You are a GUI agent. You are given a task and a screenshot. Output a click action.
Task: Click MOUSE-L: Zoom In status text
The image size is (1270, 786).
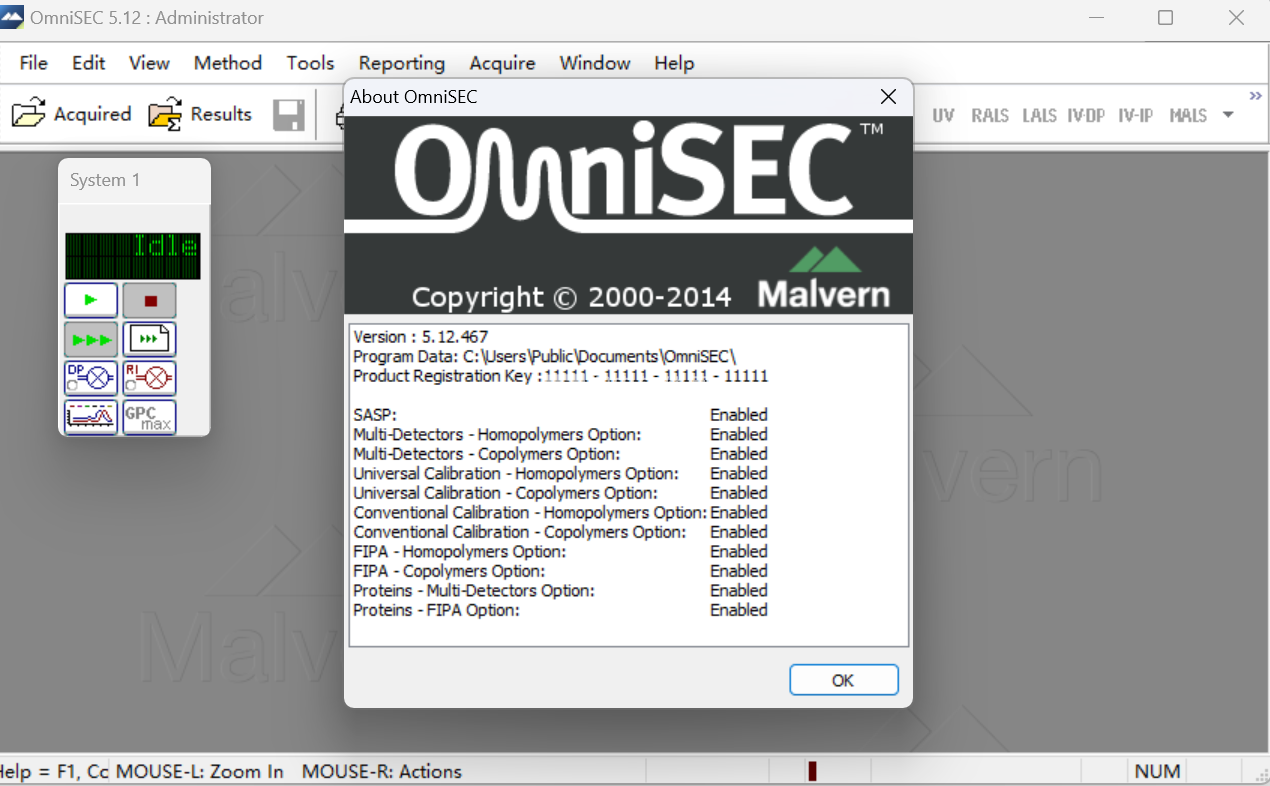200,771
